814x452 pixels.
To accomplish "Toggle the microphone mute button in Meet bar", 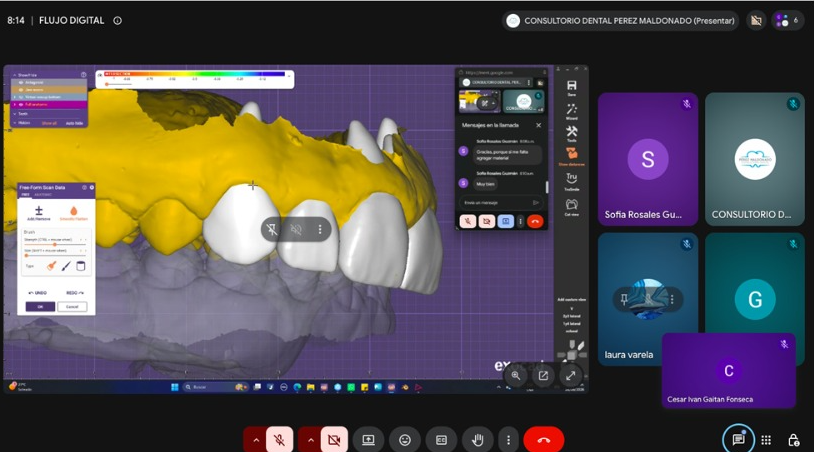I will coord(279,440).
